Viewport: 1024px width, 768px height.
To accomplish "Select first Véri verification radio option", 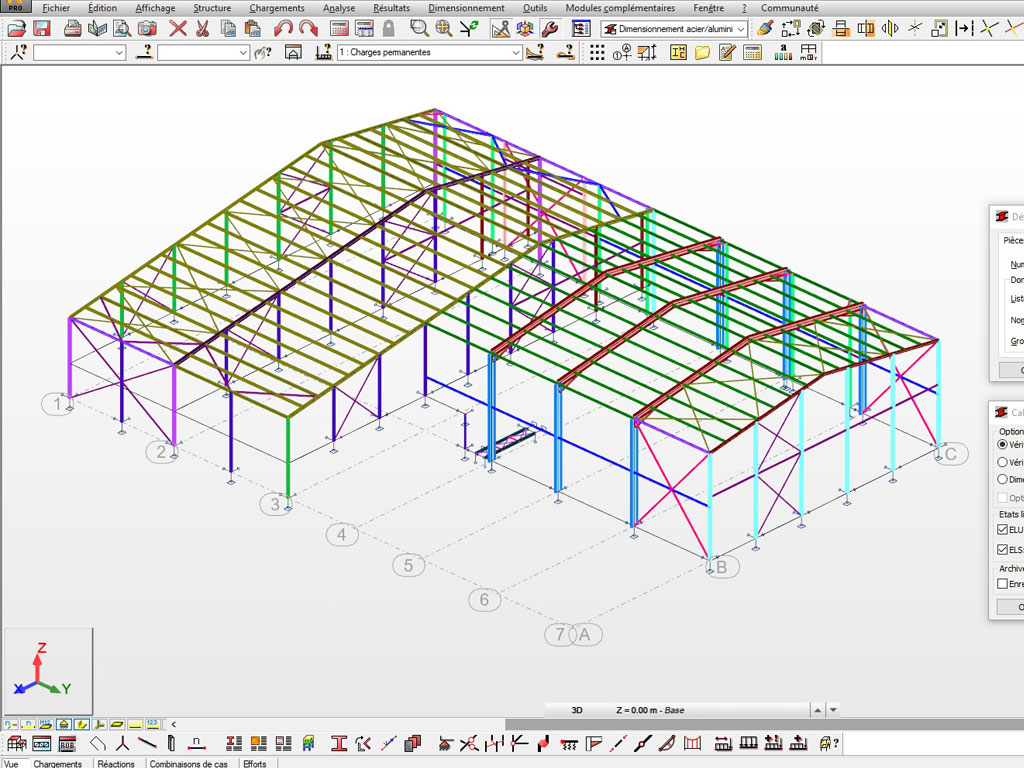I will [x=1002, y=444].
